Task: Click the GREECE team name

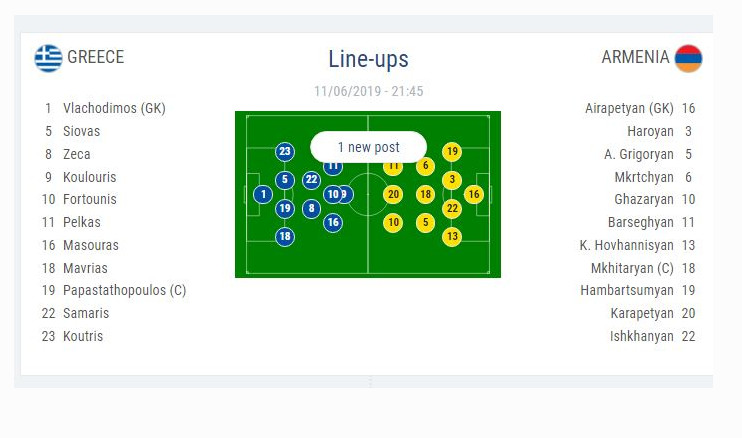Action: [96, 57]
